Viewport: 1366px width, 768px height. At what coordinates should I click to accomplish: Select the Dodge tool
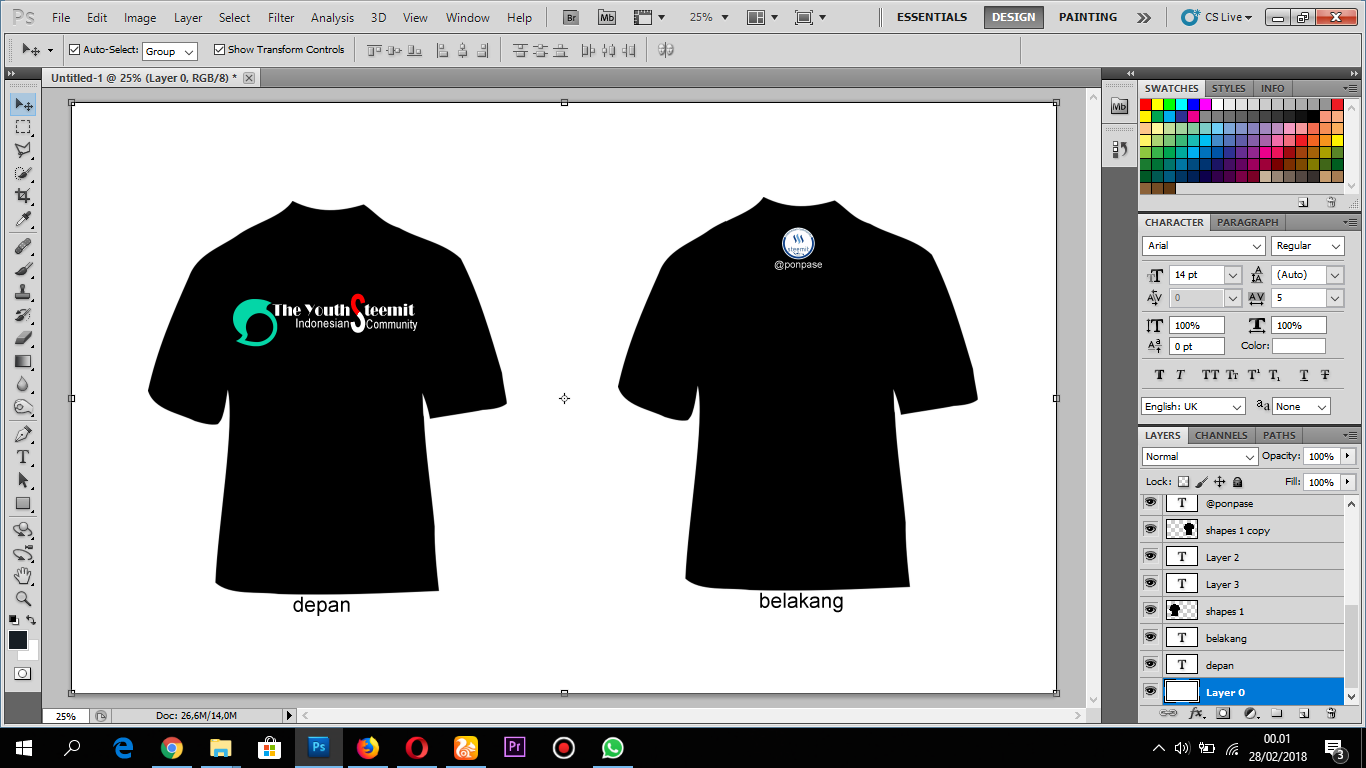pyautogui.click(x=23, y=407)
